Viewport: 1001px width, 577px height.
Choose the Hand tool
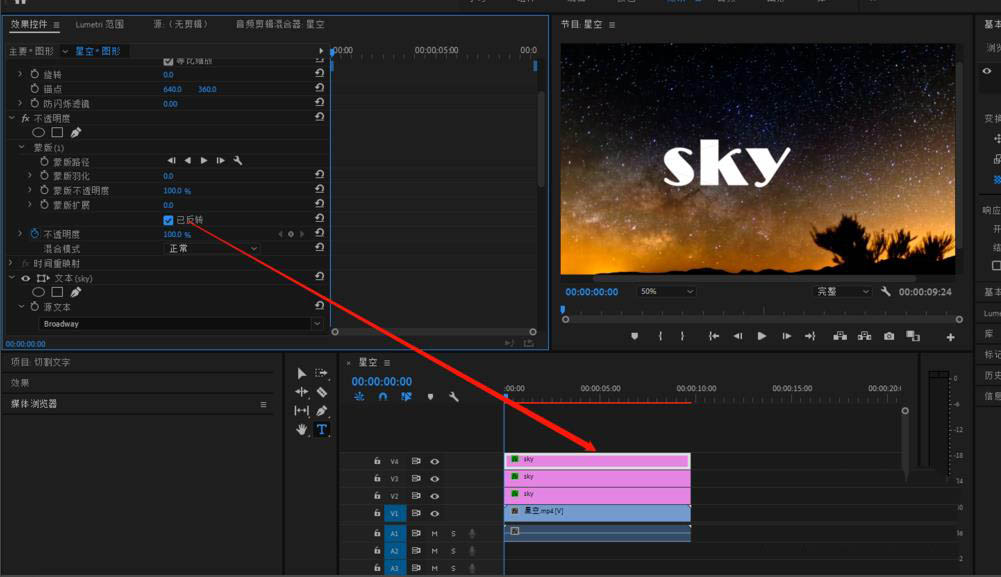(302, 429)
